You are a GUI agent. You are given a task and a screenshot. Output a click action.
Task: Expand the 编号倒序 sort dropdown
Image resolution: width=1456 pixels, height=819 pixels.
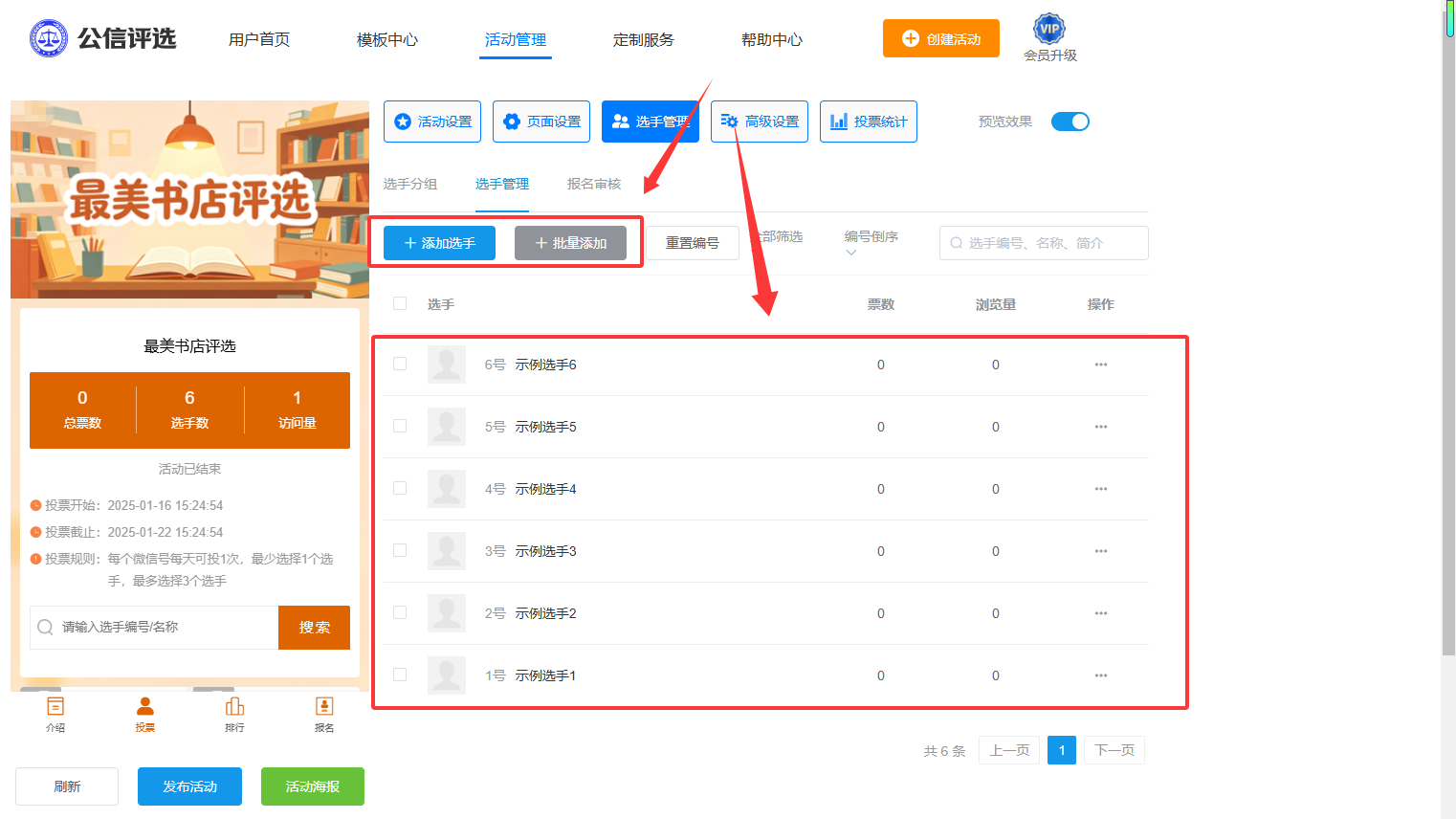coord(871,242)
